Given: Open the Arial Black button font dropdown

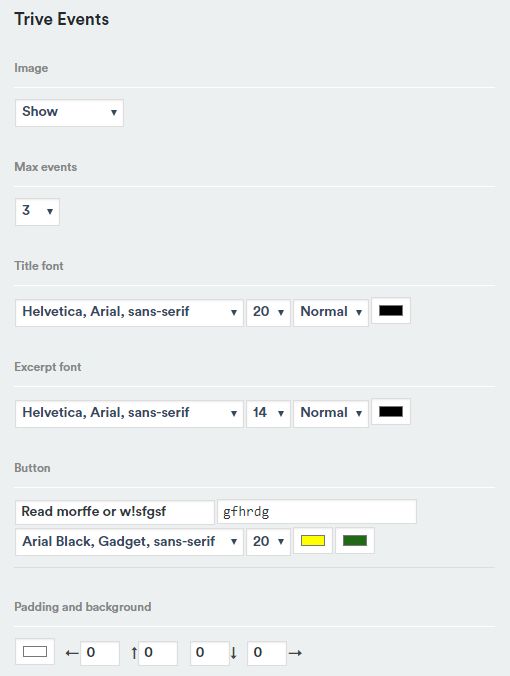Looking at the screenshot, I should tap(129, 541).
